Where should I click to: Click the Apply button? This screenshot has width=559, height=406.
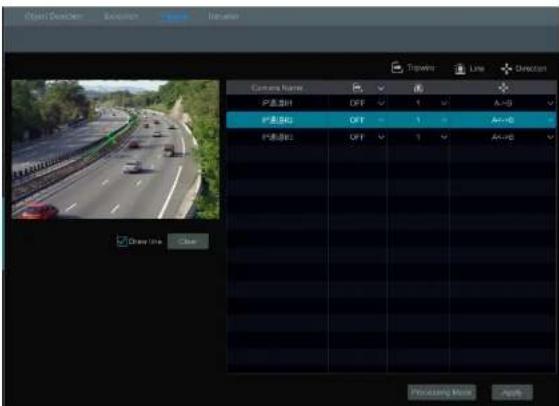[512, 392]
